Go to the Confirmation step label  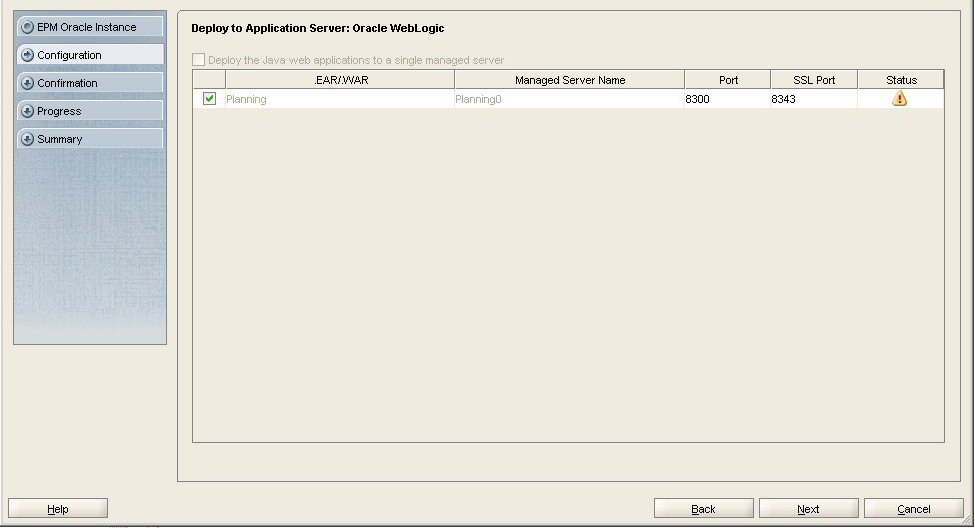(x=67, y=83)
